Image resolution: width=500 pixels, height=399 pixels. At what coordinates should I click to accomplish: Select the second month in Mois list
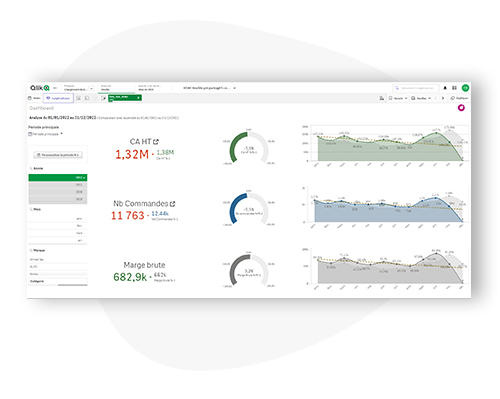click(58, 226)
